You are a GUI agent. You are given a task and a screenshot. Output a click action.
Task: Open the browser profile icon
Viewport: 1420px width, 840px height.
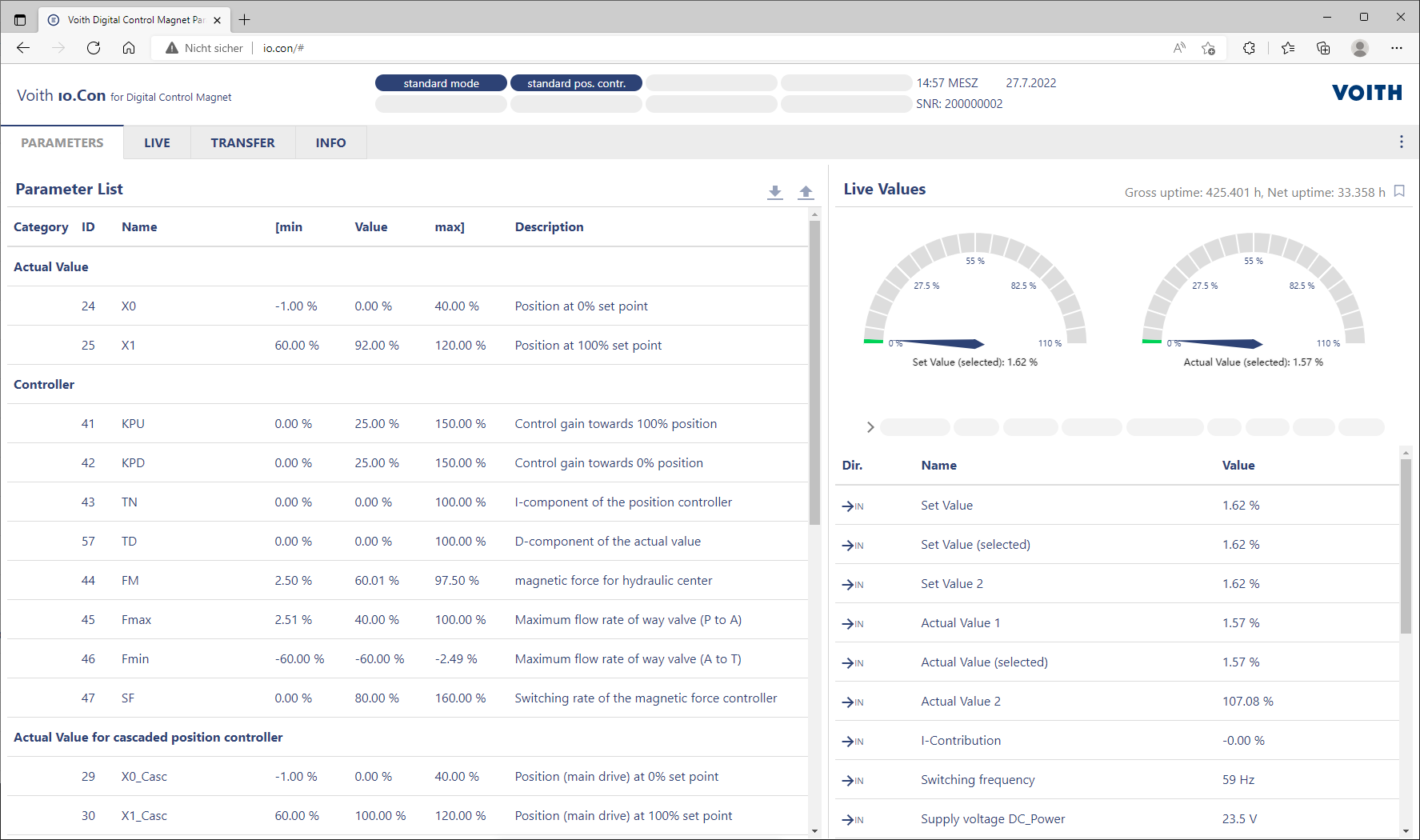coord(1360,48)
